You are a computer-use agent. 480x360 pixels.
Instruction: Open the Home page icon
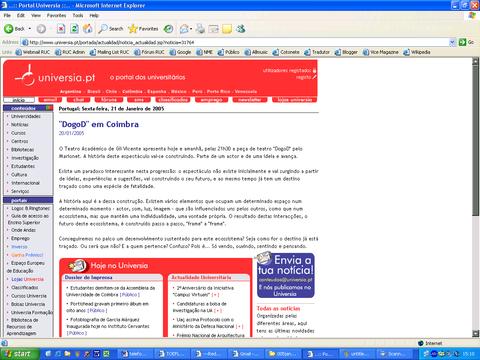(x=88, y=29)
